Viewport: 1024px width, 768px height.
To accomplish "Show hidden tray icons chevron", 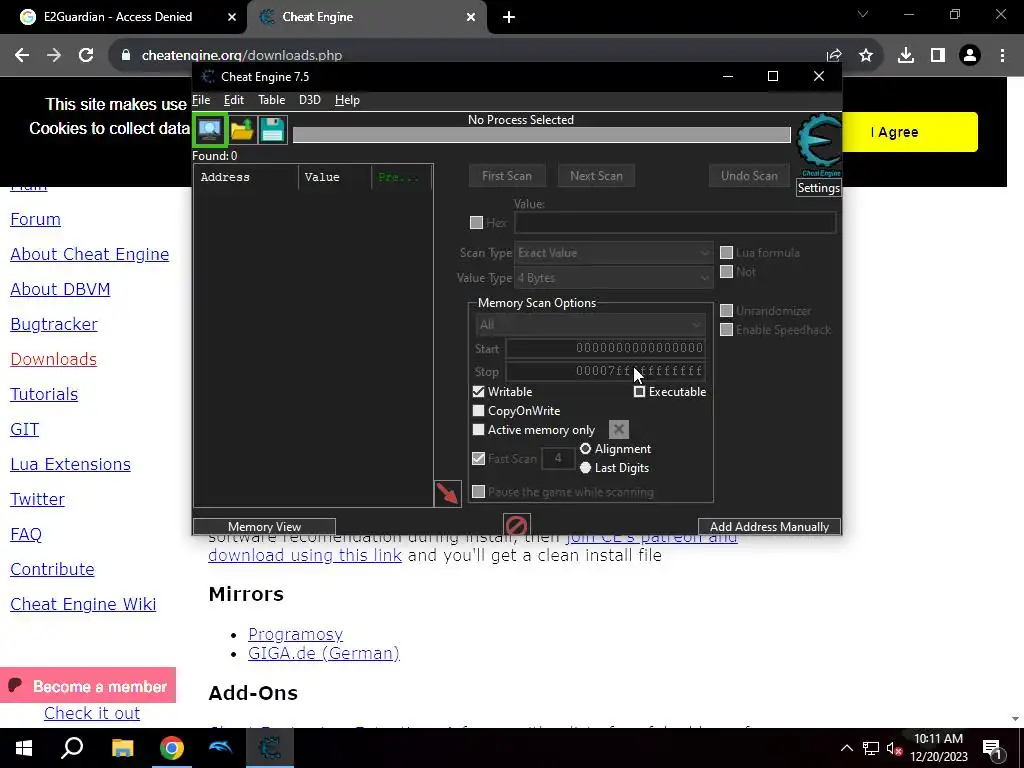I will (846, 748).
